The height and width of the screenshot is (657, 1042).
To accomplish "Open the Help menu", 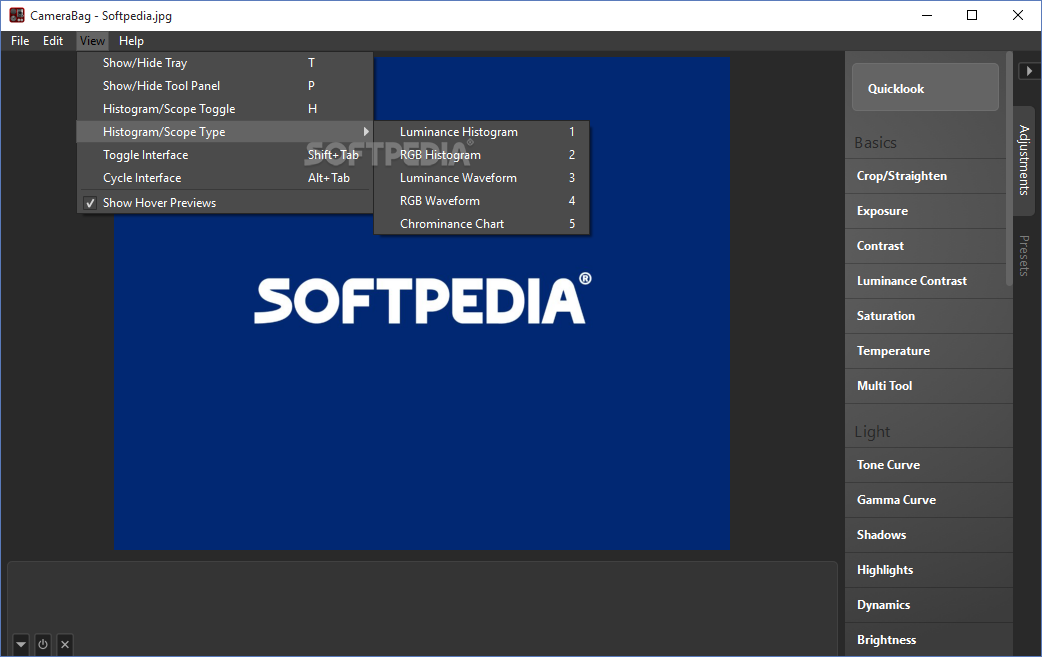I will (131, 41).
